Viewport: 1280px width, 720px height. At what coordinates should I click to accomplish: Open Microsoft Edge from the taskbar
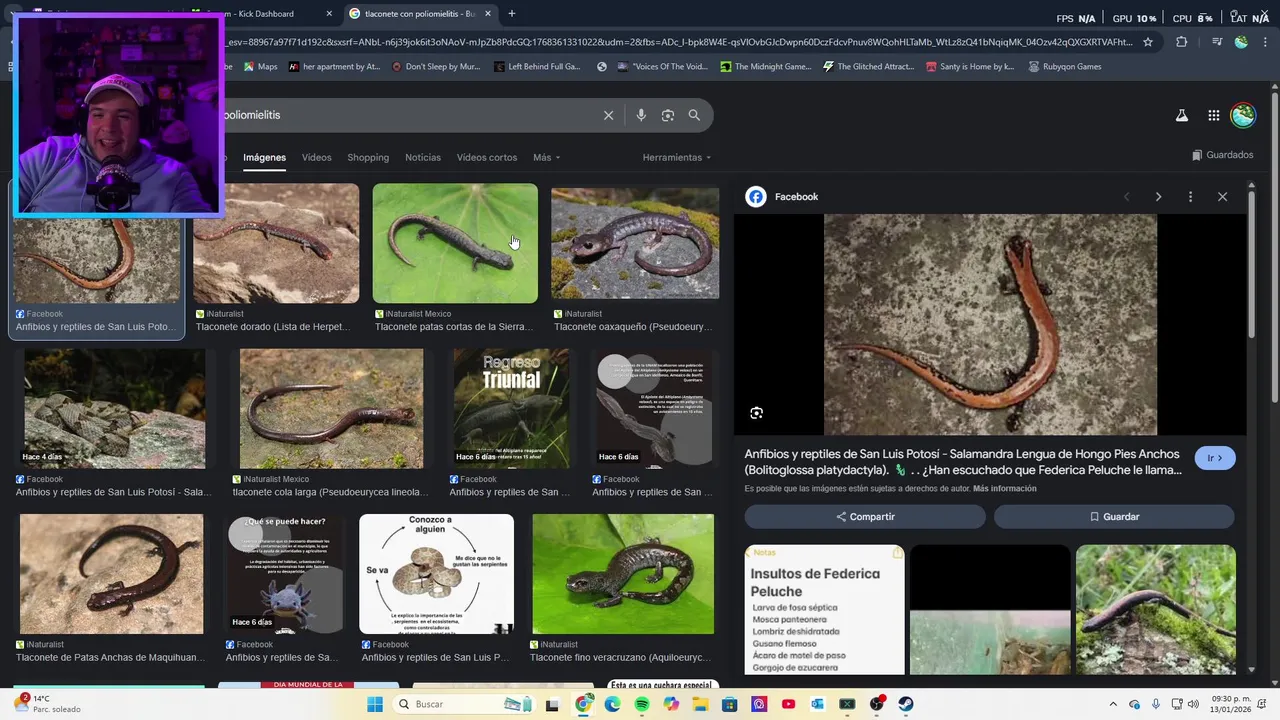click(612, 704)
